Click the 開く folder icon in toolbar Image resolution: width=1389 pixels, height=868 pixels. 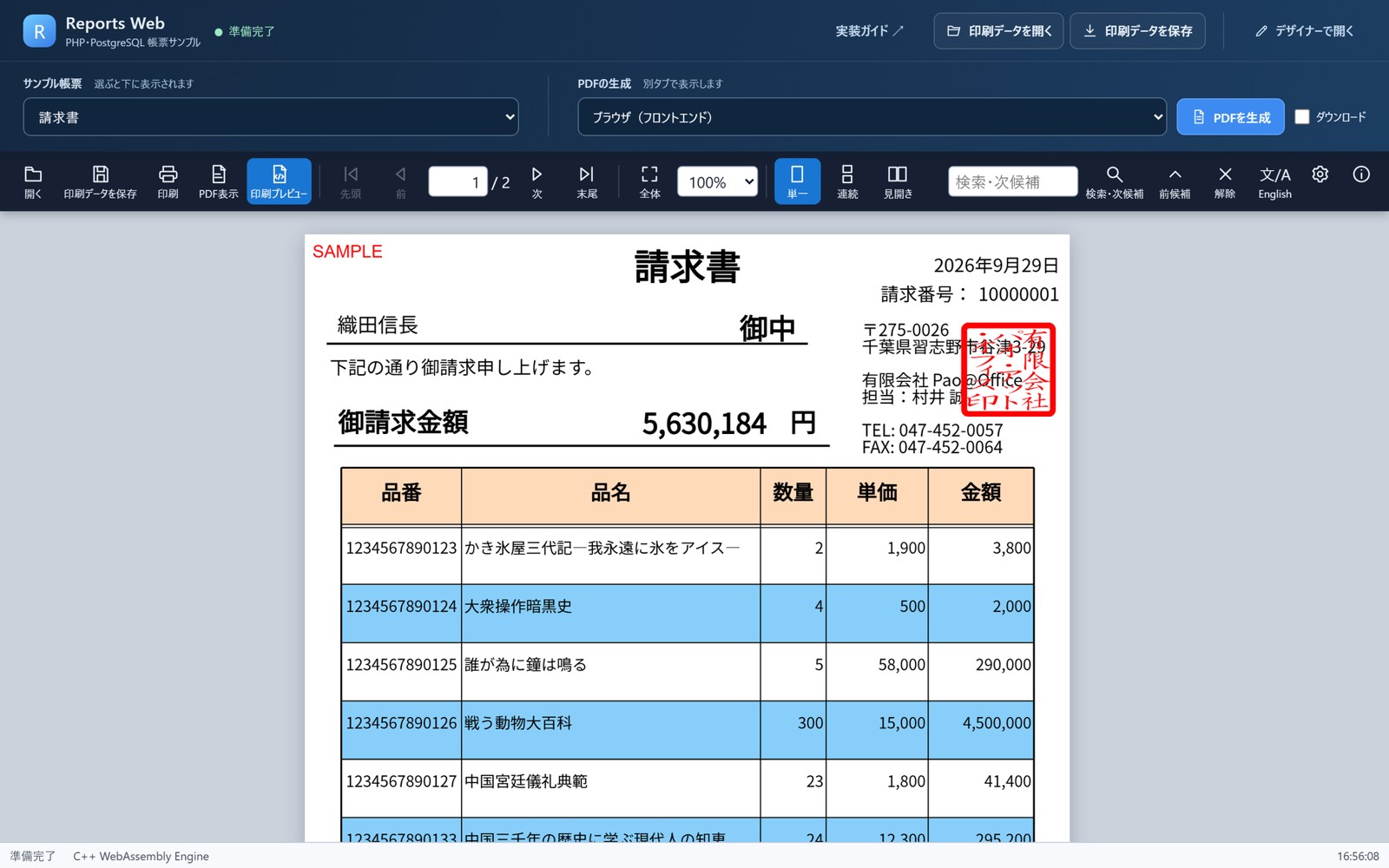coord(33,181)
